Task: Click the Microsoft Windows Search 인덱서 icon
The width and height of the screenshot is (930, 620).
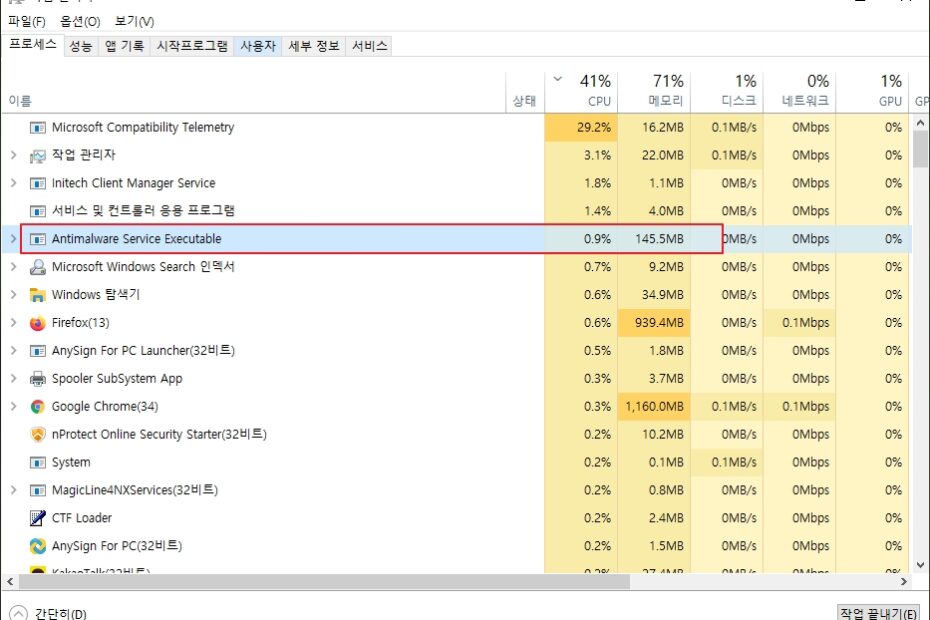Action: (37, 267)
